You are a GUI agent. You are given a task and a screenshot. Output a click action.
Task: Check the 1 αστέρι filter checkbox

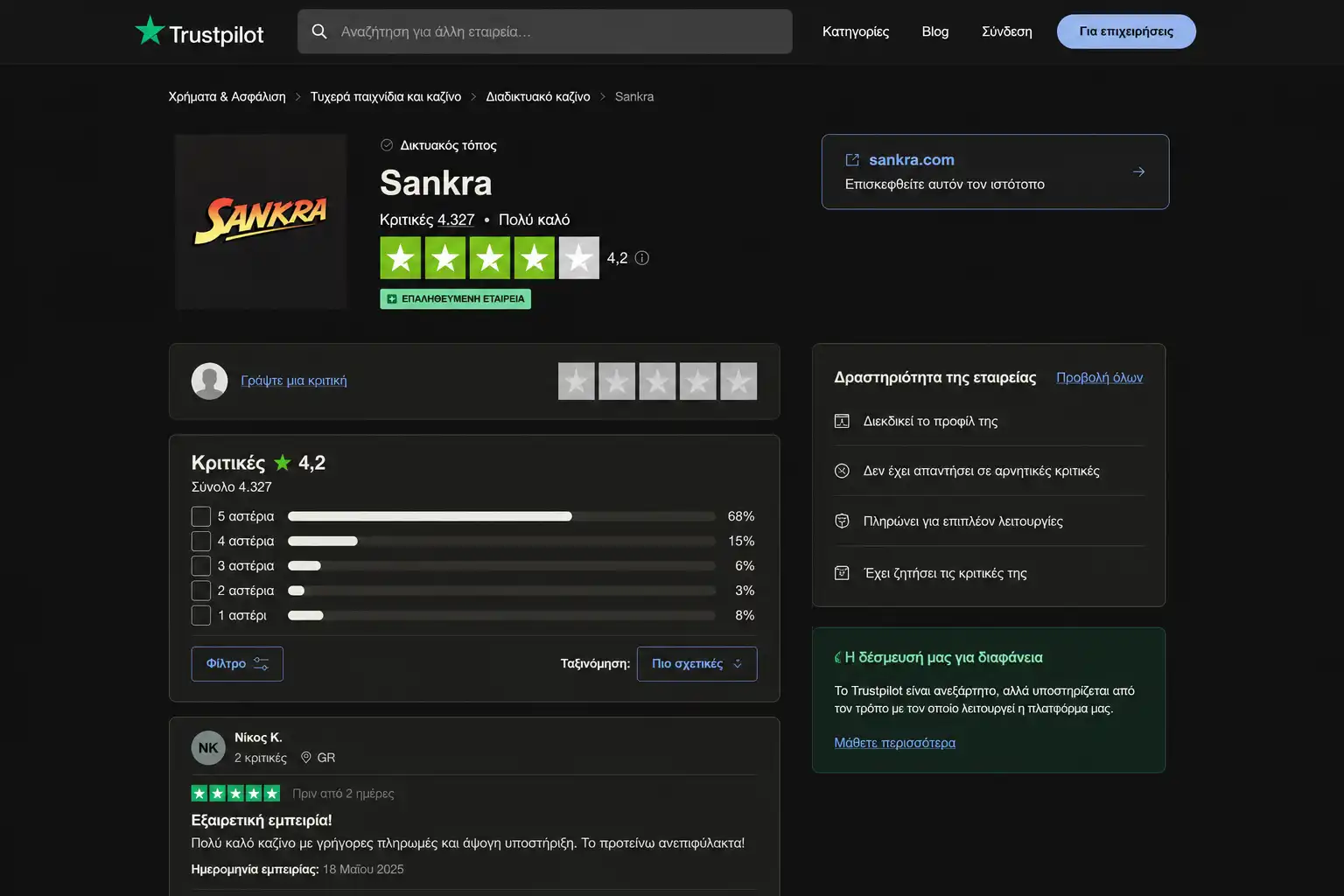coord(201,615)
